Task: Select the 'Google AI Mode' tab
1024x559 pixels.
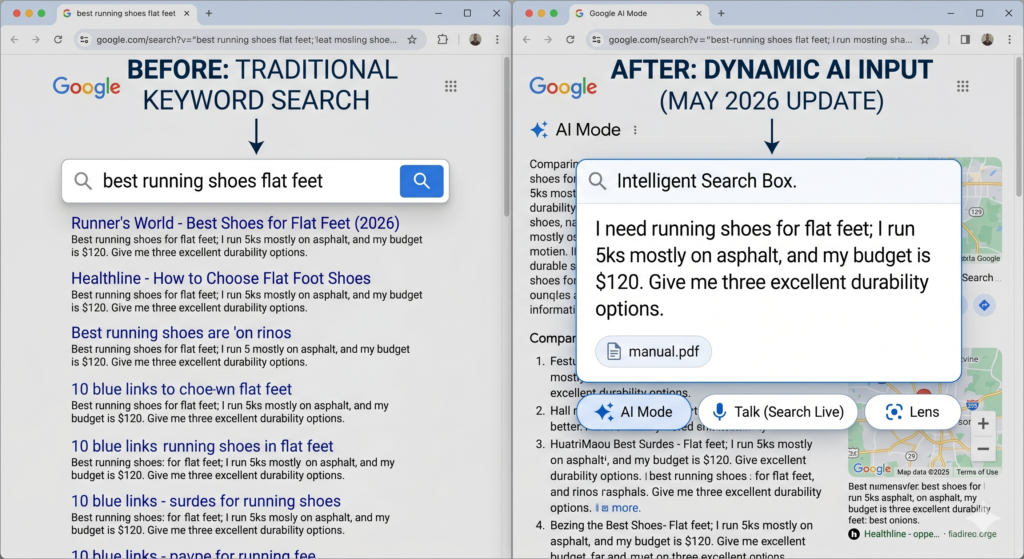Action: pyautogui.click(x=640, y=13)
